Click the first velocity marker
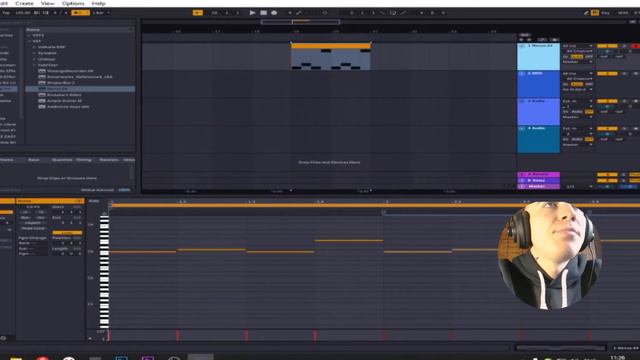The width and height of the screenshot is (640, 360). pyautogui.click(x=109, y=336)
